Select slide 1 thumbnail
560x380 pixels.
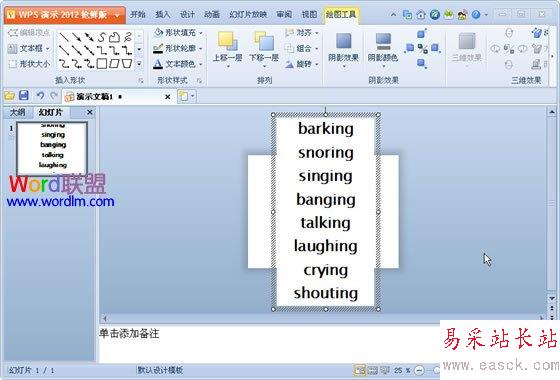click(x=52, y=148)
